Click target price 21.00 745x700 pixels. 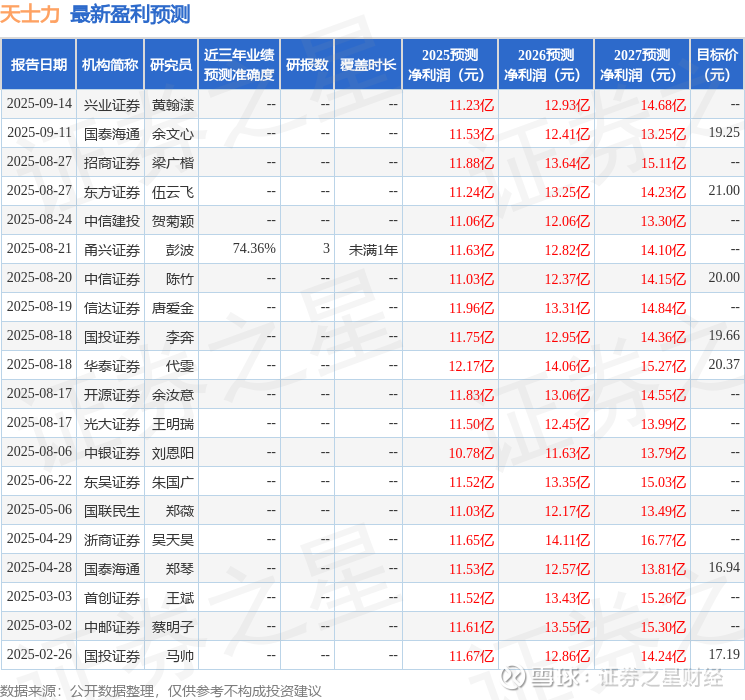pos(724,191)
